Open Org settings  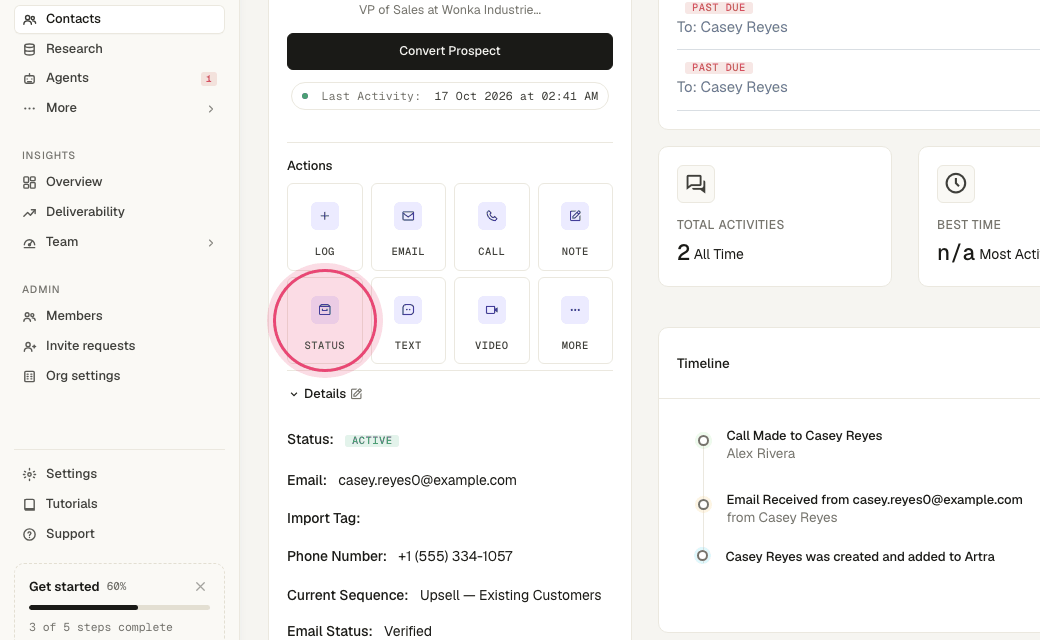(x=119, y=376)
